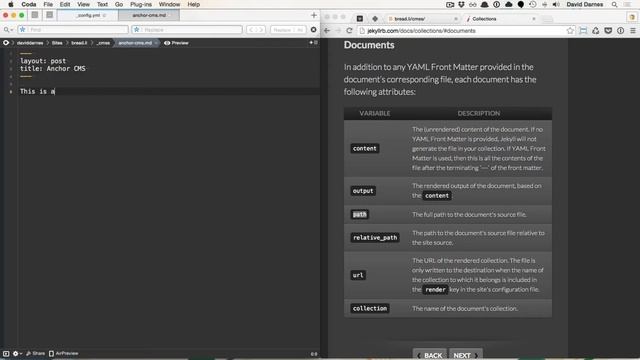
Task: Open the Dropbox menu bar icon
Action: pos(462,4)
